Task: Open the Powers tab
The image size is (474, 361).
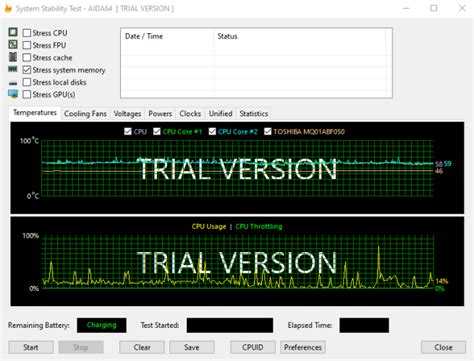Action: point(160,114)
